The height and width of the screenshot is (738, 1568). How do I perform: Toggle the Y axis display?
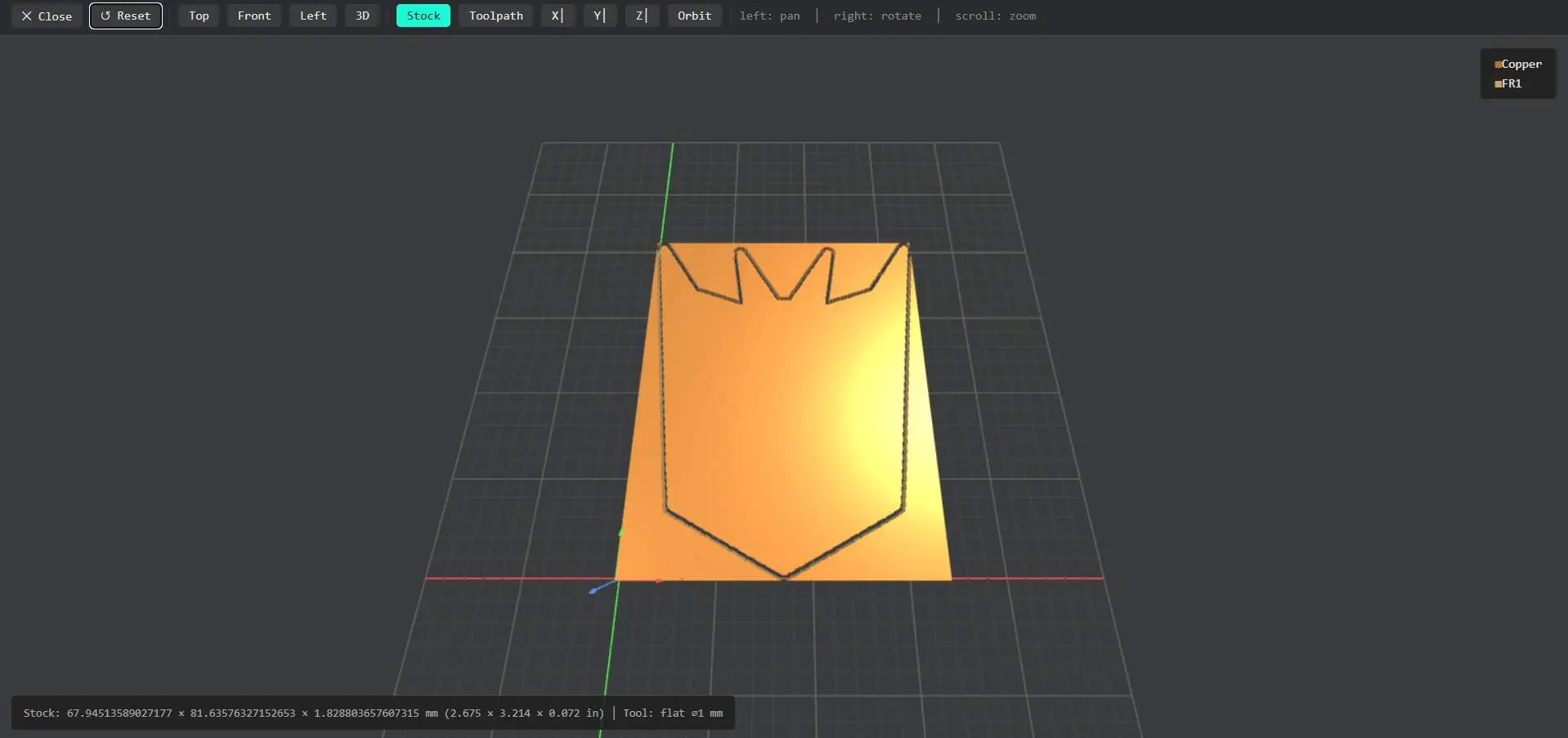[599, 16]
